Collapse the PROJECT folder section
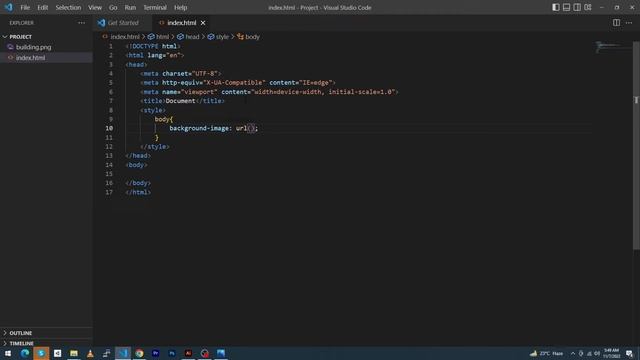The image size is (640, 360). coord(46,37)
